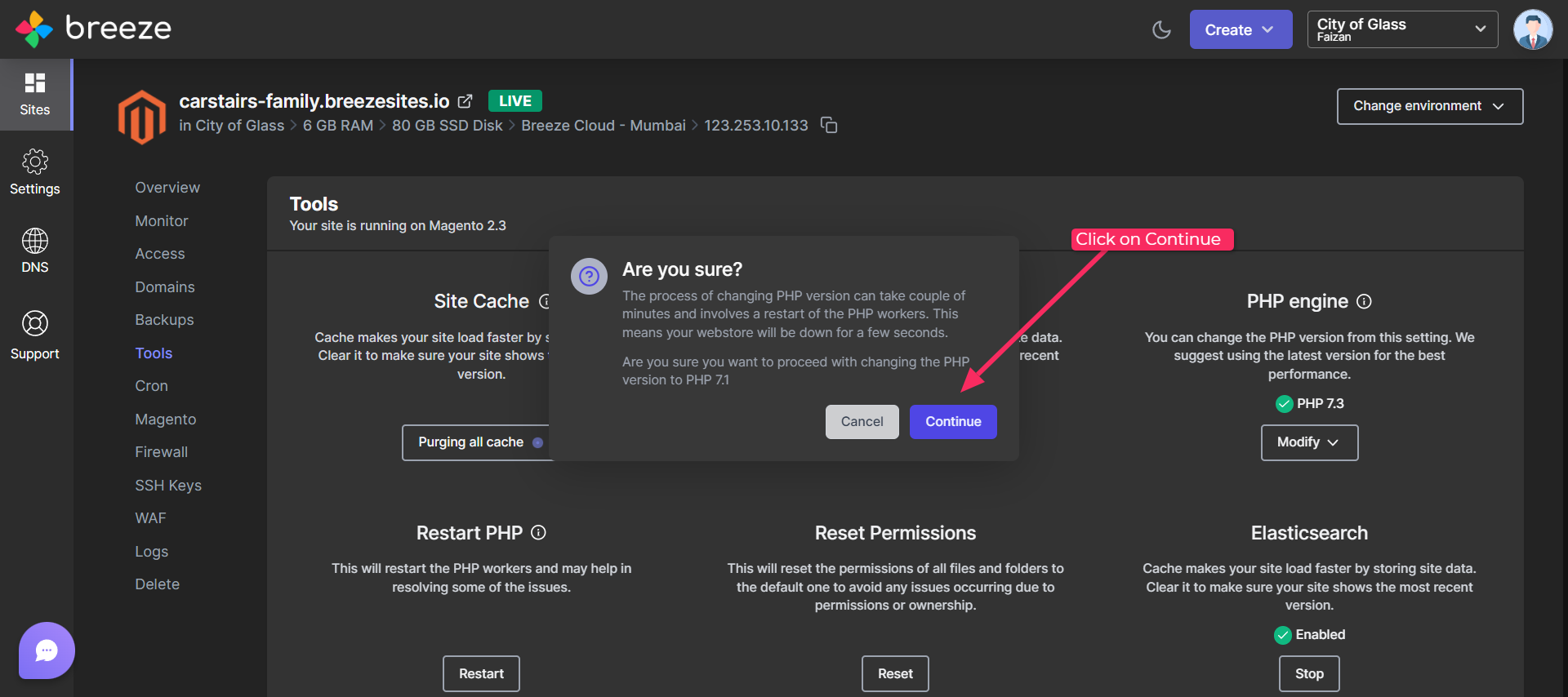Click the Reset permissions button
1568x697 pixels.
tap(895, 674)
